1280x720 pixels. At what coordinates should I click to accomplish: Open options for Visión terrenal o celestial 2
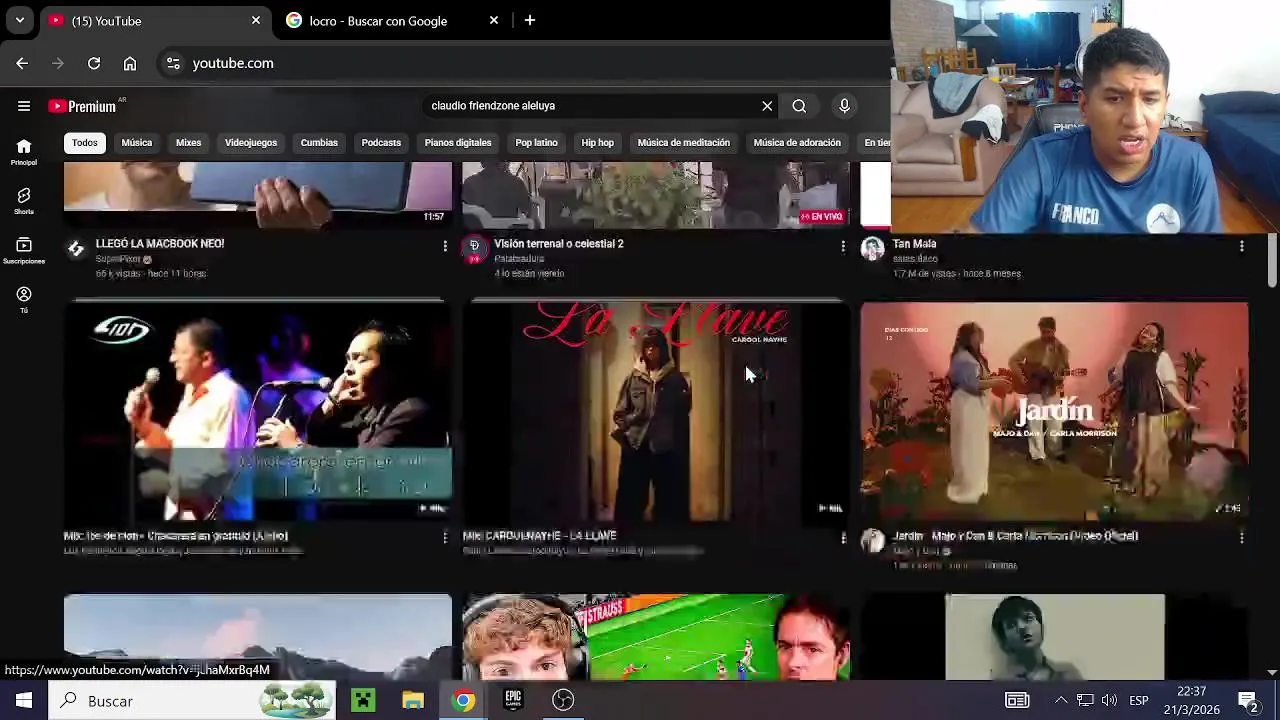point(843,245)
